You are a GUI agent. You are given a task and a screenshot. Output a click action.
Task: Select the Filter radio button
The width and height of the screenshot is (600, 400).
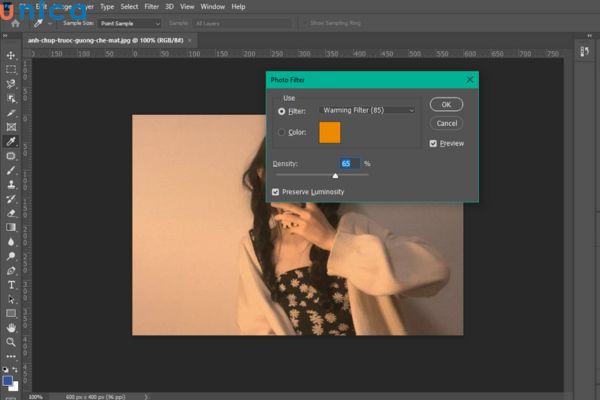click(x=281, y=111)
